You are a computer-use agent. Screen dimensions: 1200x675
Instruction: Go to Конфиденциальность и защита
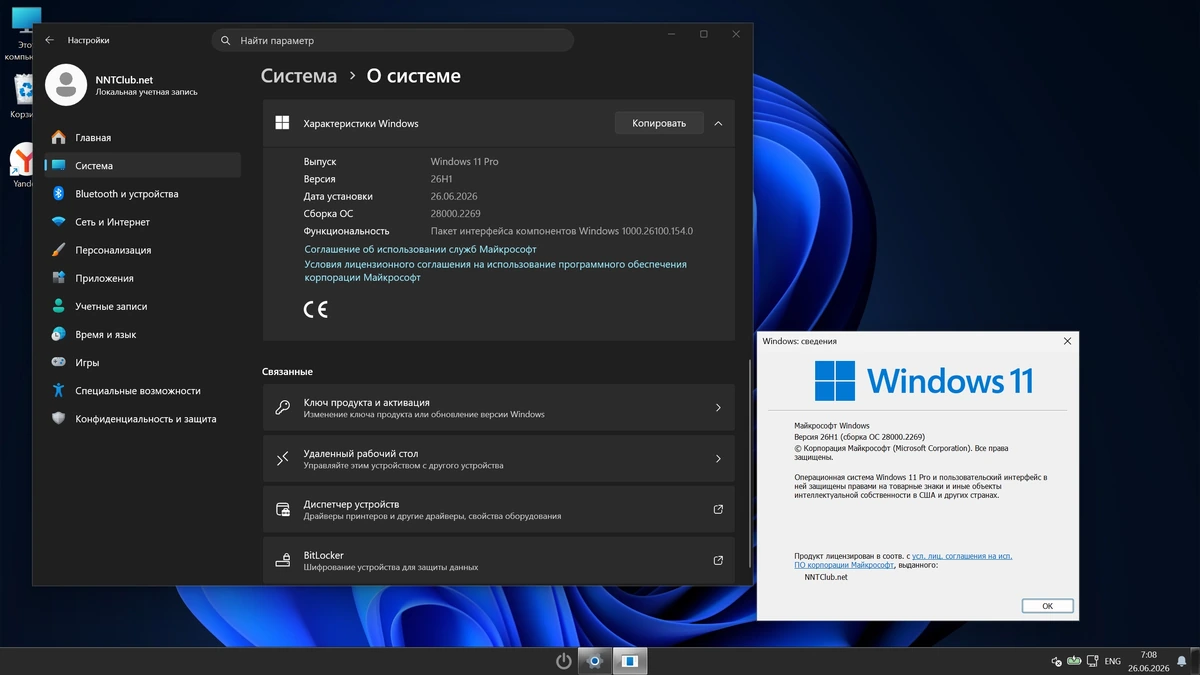click(x=140, y=418)
